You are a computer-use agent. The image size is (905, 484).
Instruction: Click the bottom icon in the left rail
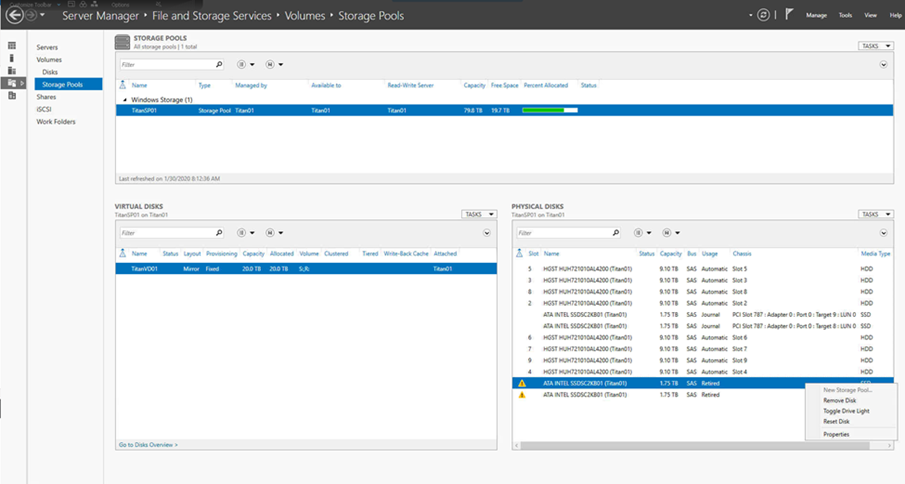(12, 96)
